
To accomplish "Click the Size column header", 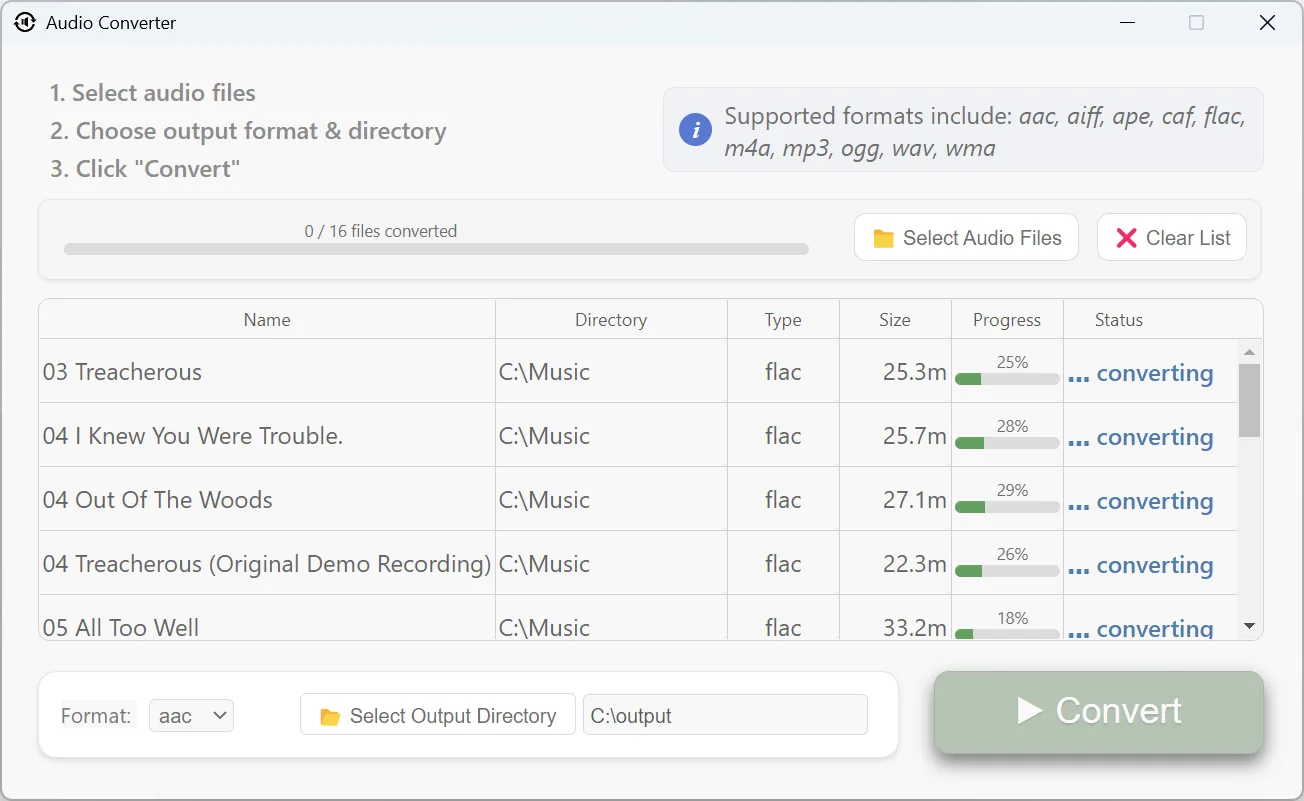I will tap(894, 319).
